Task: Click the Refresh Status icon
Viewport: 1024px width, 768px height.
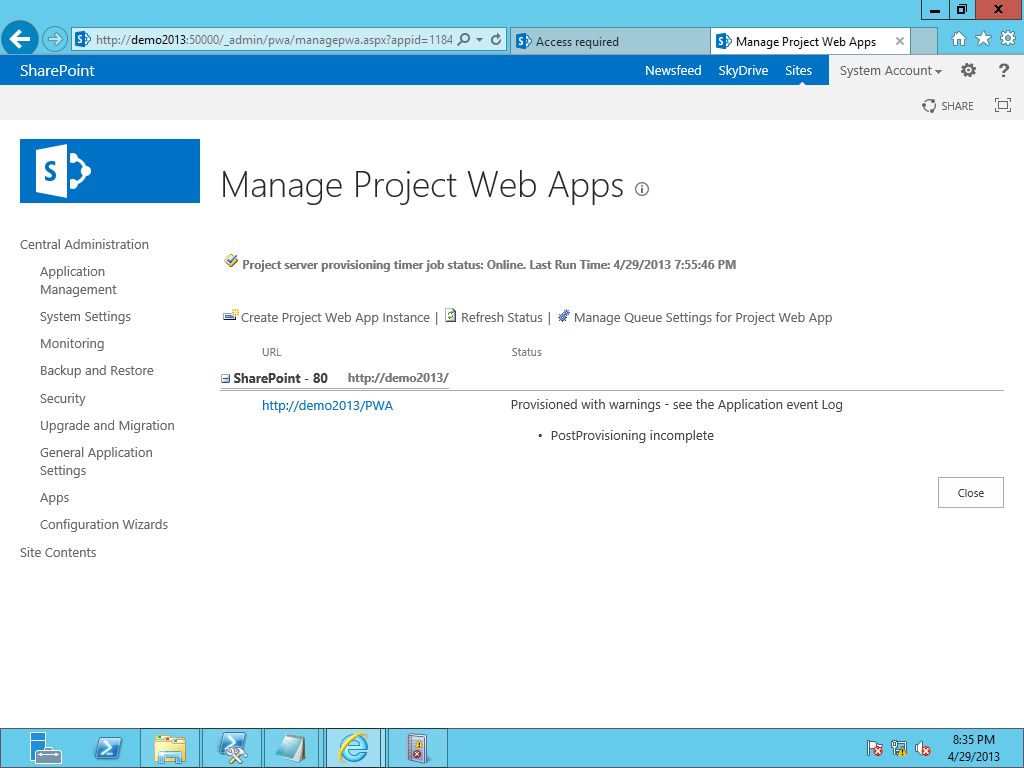Action: pos(451,315)
